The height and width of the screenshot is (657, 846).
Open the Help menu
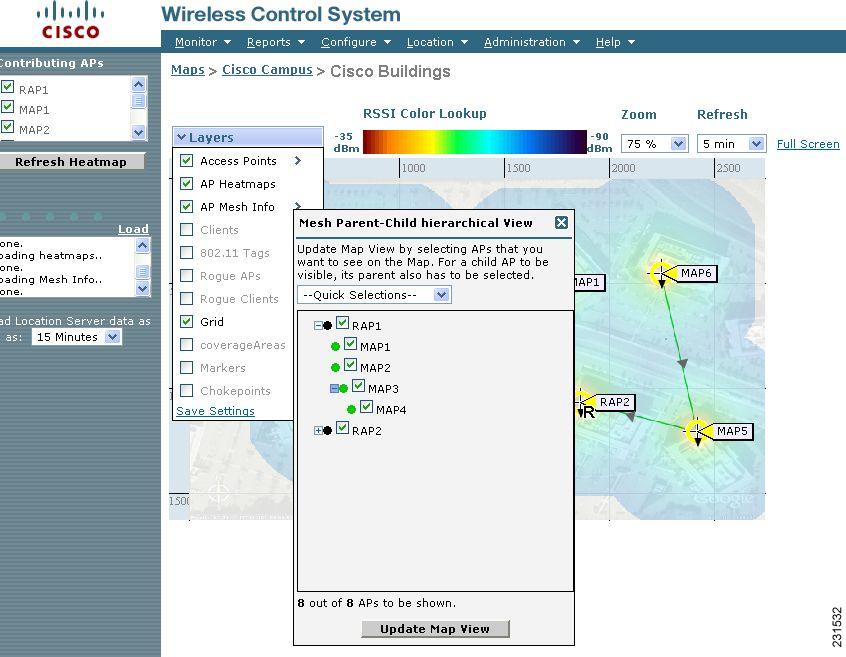(x=615, y=42)
